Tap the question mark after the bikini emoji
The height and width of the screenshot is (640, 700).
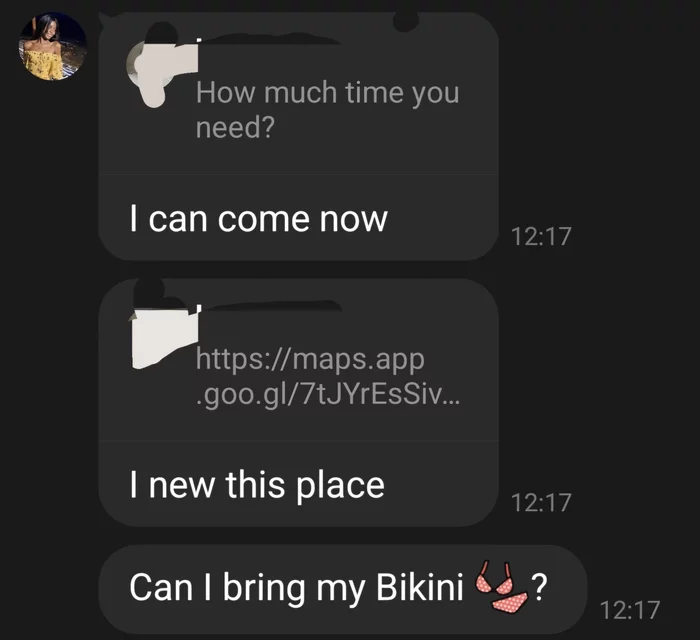coord(539,587)
